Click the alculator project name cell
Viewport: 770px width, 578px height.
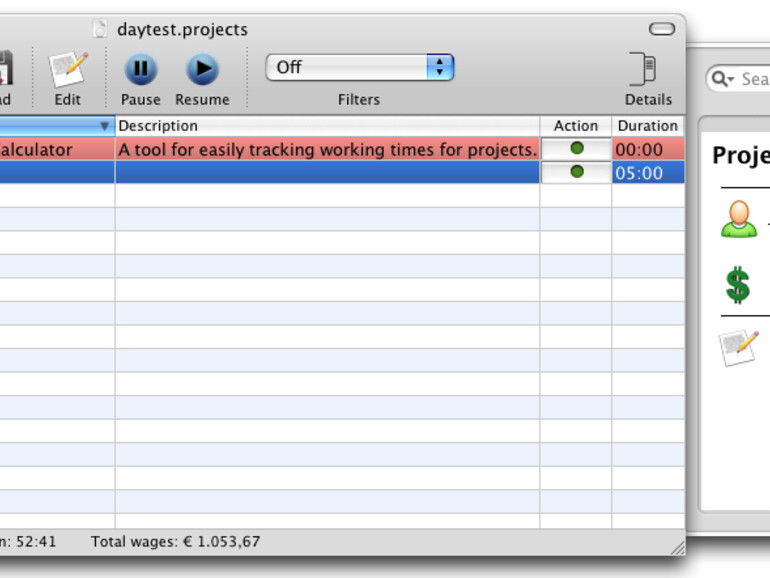(57, 149)
